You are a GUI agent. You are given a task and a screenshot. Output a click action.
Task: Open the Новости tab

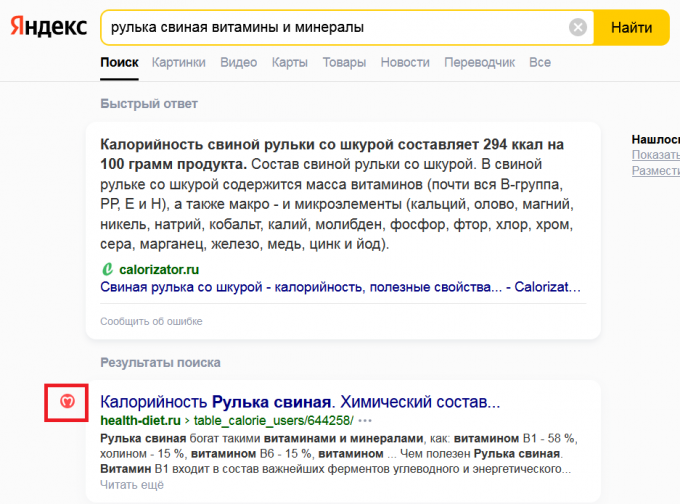click(x=405, y=62)
